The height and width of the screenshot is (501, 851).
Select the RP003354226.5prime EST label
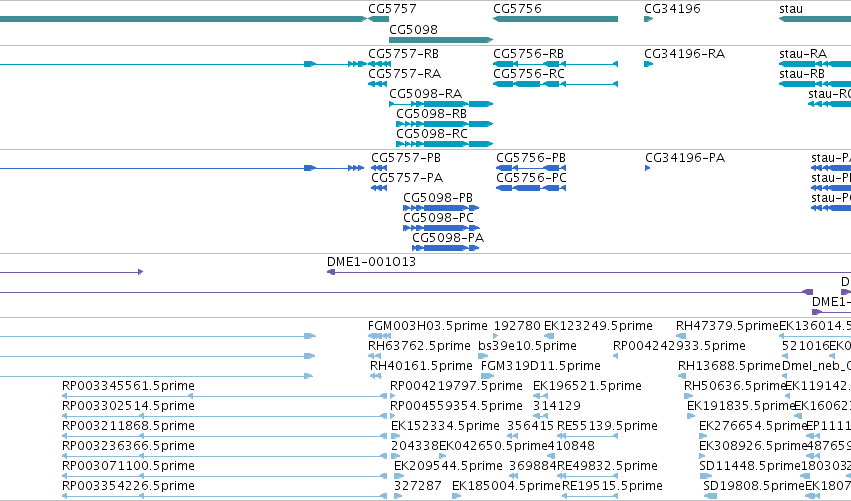point(128,487)
